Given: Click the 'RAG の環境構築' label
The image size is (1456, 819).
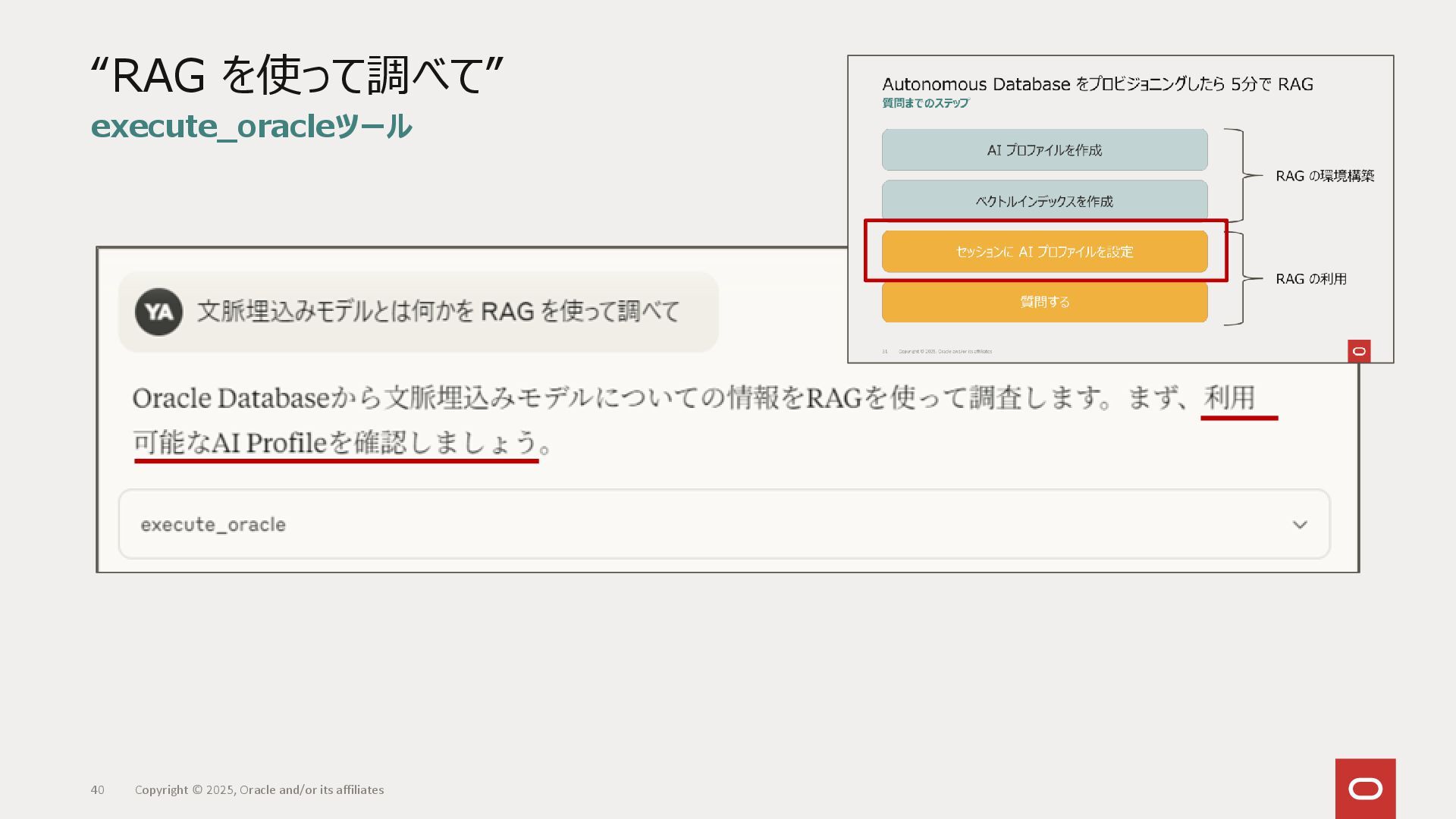Looking at the screenshot, I should point(1324,176).
